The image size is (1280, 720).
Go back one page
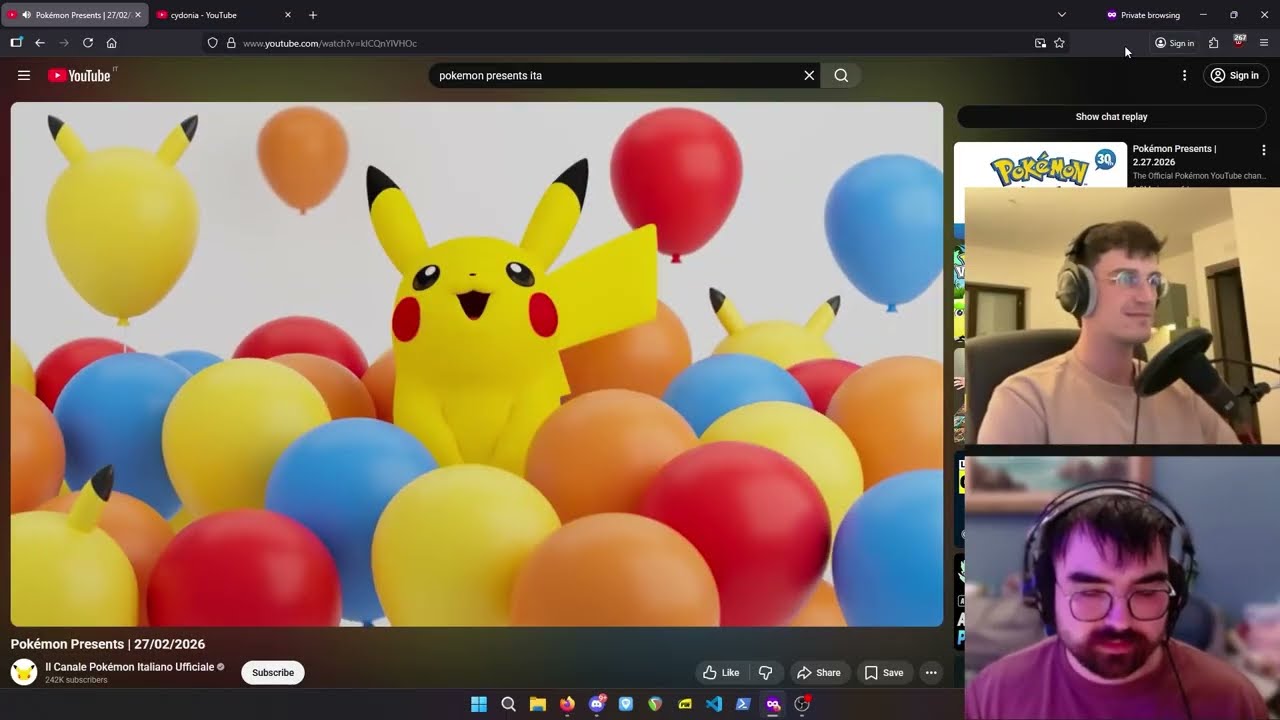pyautogui.click(x=40, y=43)
